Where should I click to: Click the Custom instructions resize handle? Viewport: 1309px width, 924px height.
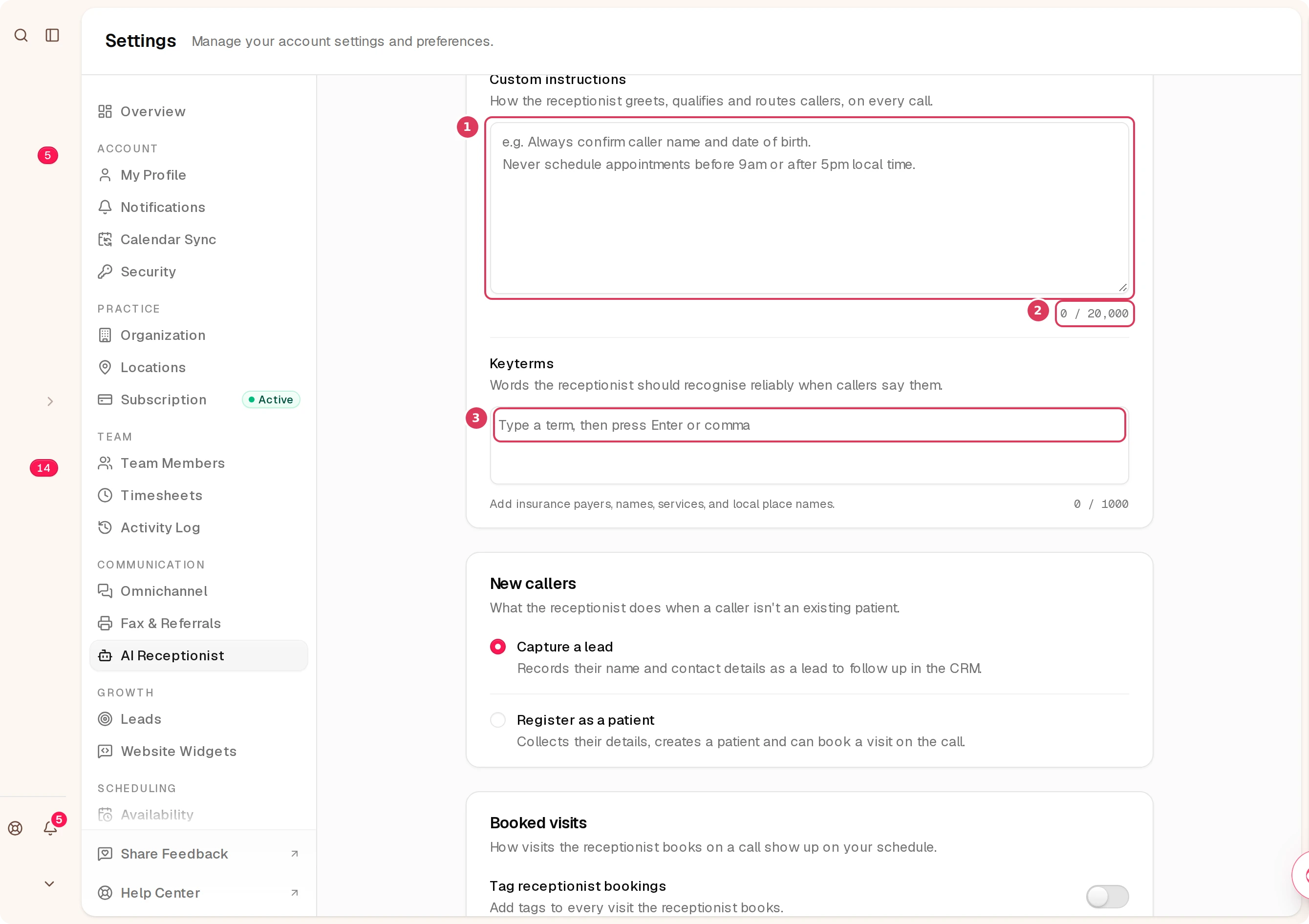pyautogui.click(x=1122, y=288)
